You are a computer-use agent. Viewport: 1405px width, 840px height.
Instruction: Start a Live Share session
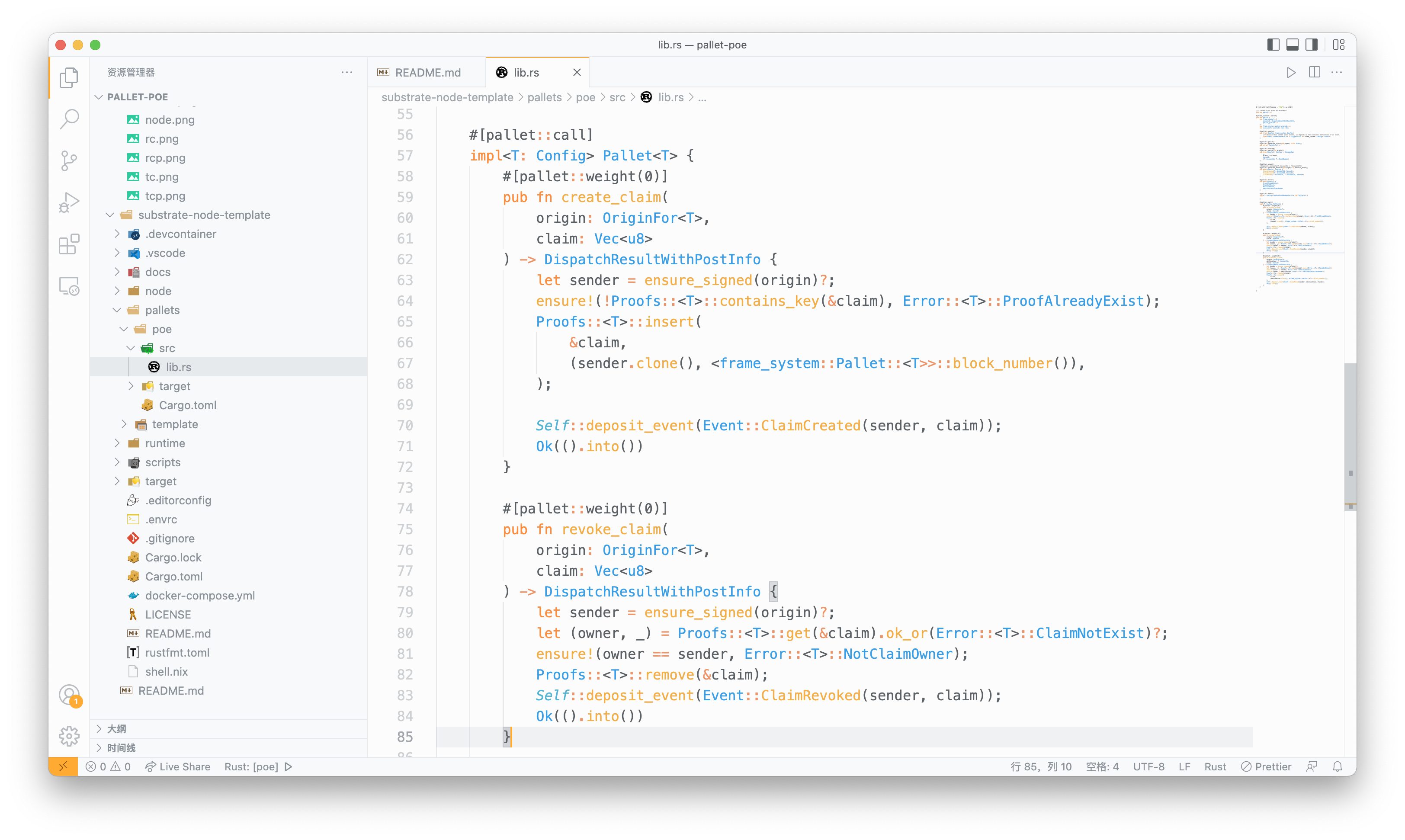[x=178, y=766]
